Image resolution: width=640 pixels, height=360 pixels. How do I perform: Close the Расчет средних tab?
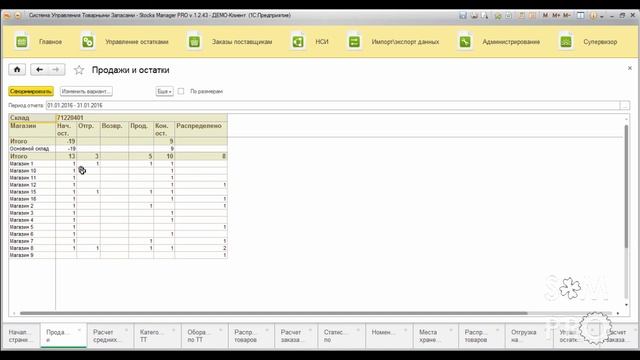(x=127, y=330)
